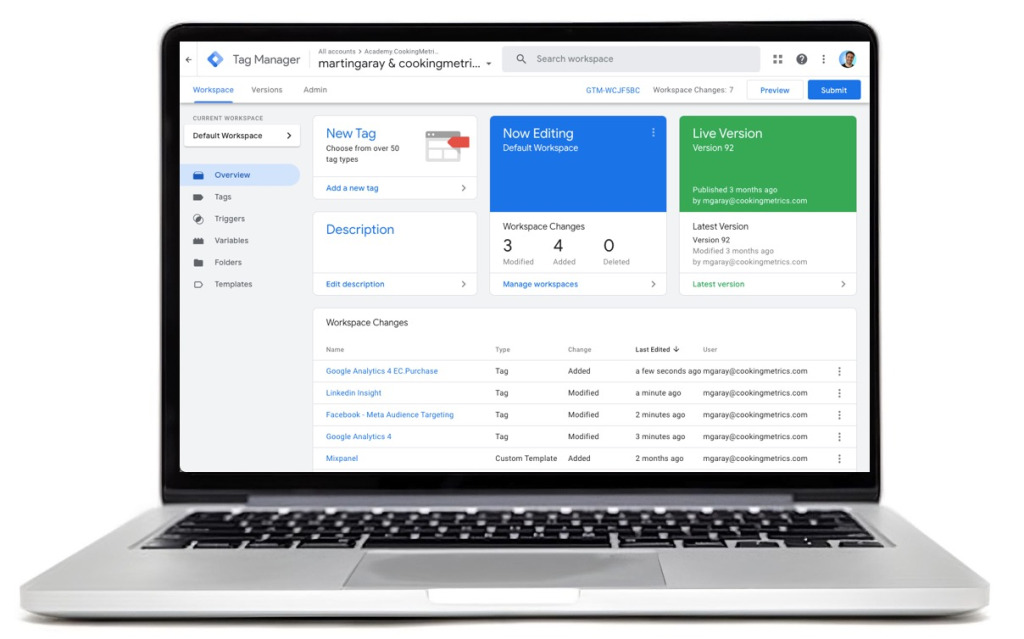
Task: Open the Triggers section icon
Action: (x=196, y=219)
